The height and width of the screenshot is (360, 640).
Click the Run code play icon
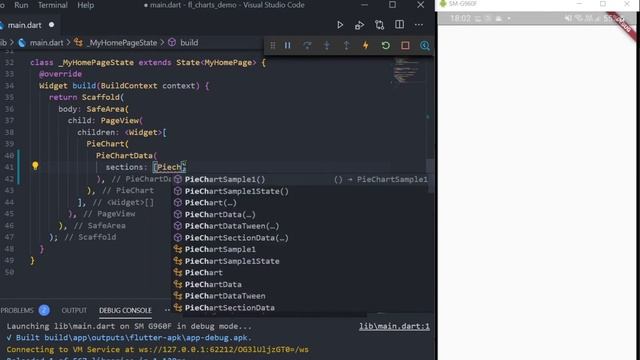(340, 25)
